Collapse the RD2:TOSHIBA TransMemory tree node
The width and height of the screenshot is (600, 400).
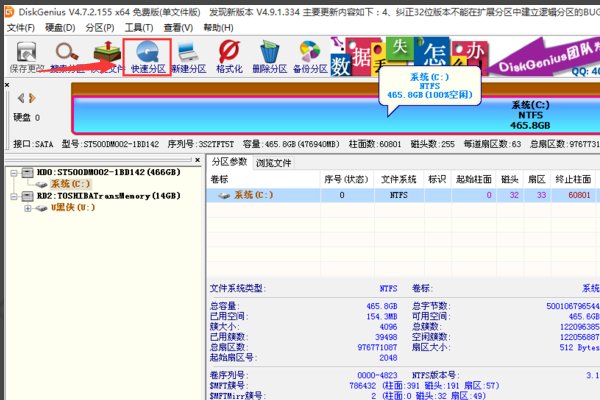coord(14,197)
